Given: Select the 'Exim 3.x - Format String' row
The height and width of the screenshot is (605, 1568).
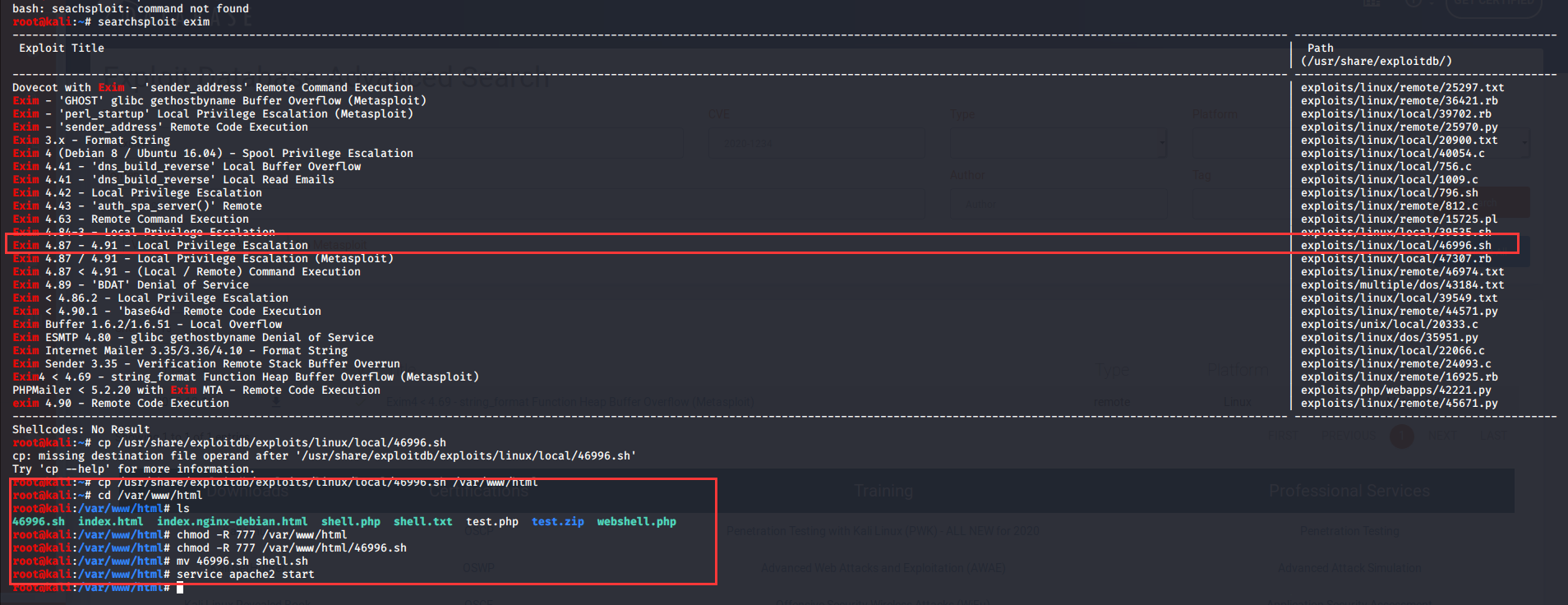Looking at the screenshot, I should click(91, 141).
